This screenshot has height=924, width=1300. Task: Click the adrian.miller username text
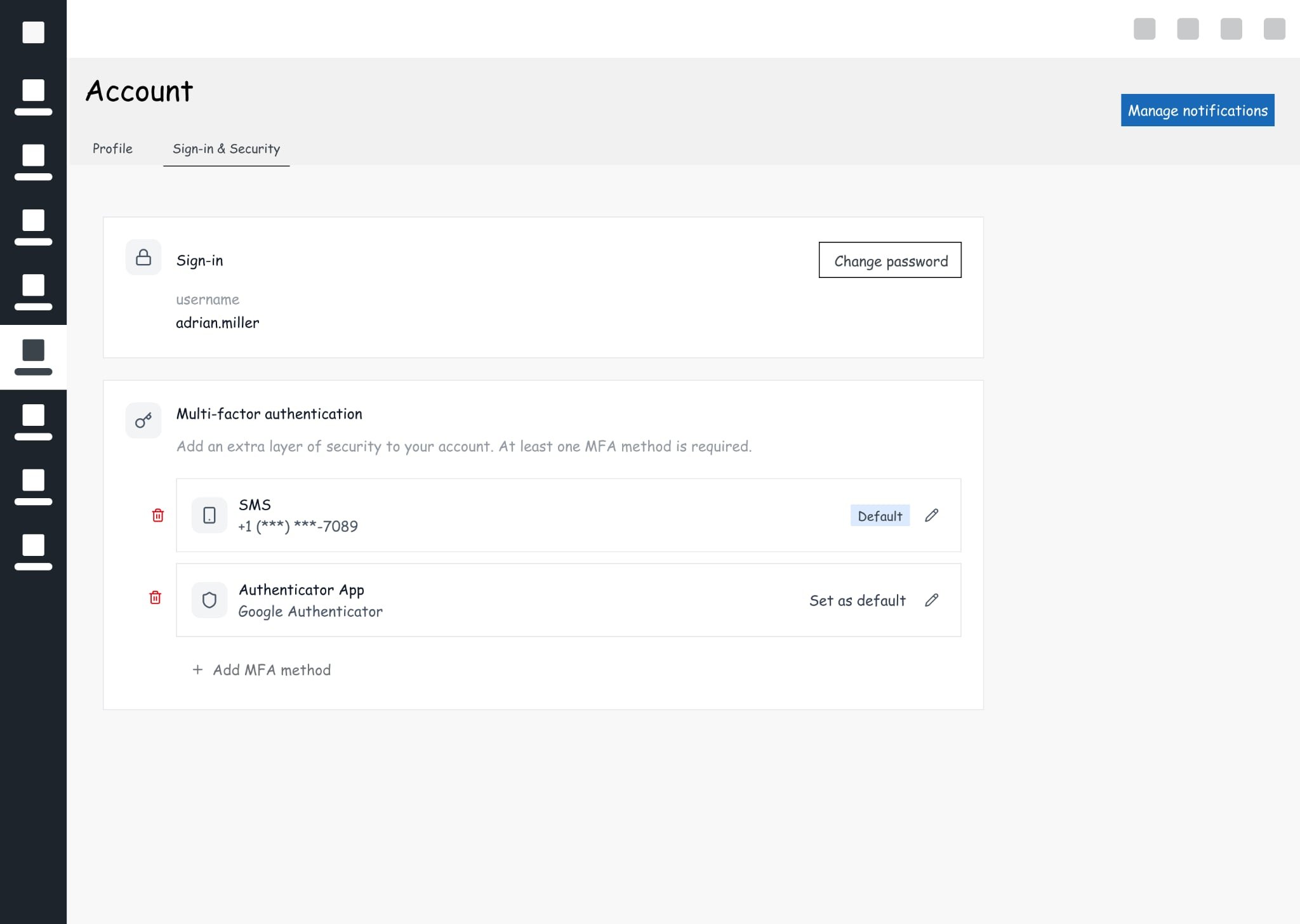click(x=218, y=323)
